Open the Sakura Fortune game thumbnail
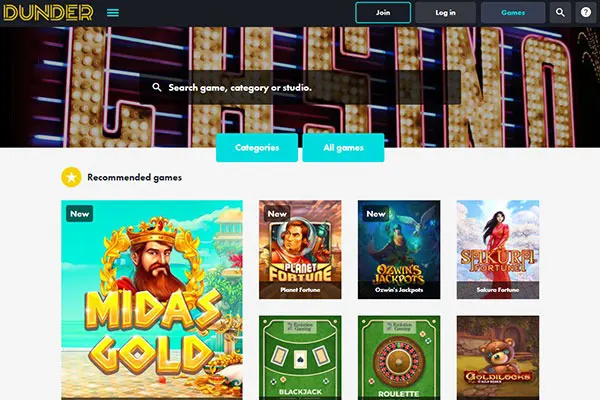Screen dimensions: 600x400 click(498, 250)
